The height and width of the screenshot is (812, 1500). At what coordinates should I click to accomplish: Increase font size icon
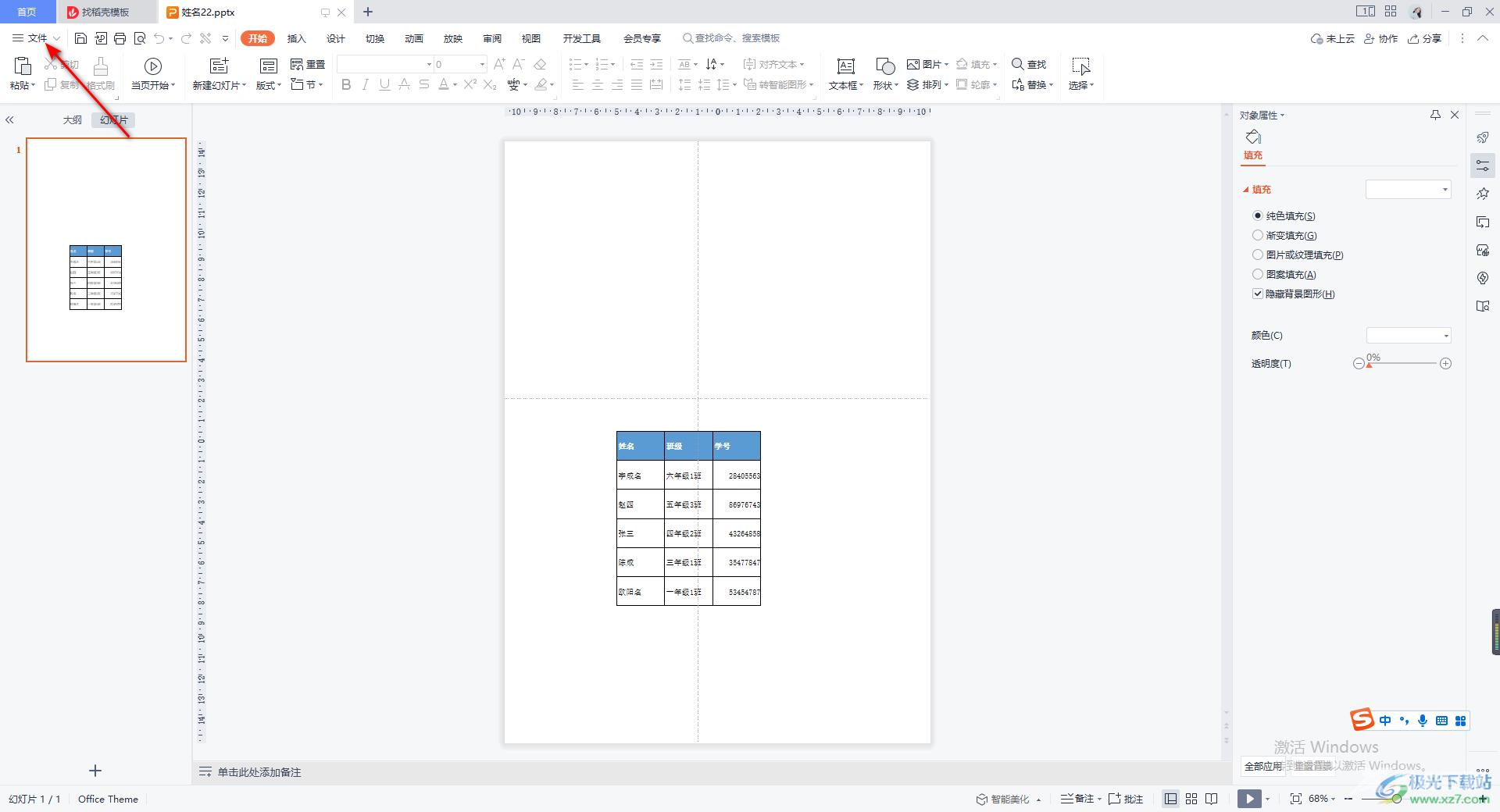pyautogui.click(x=499, y=64)
